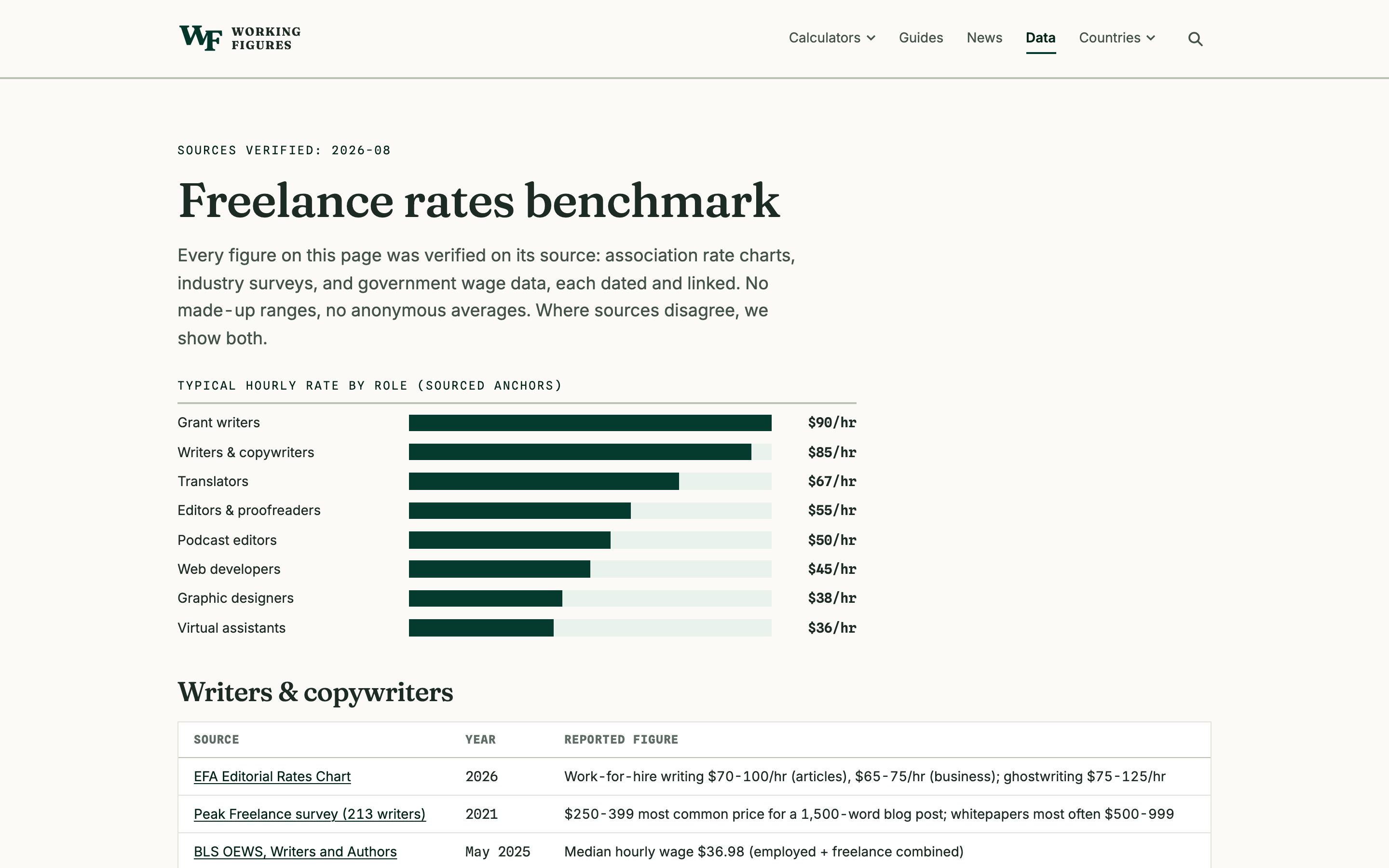Screen dimensions: 1389x868
Task: Click the '$55/hr' value
Action: (831, 510)
